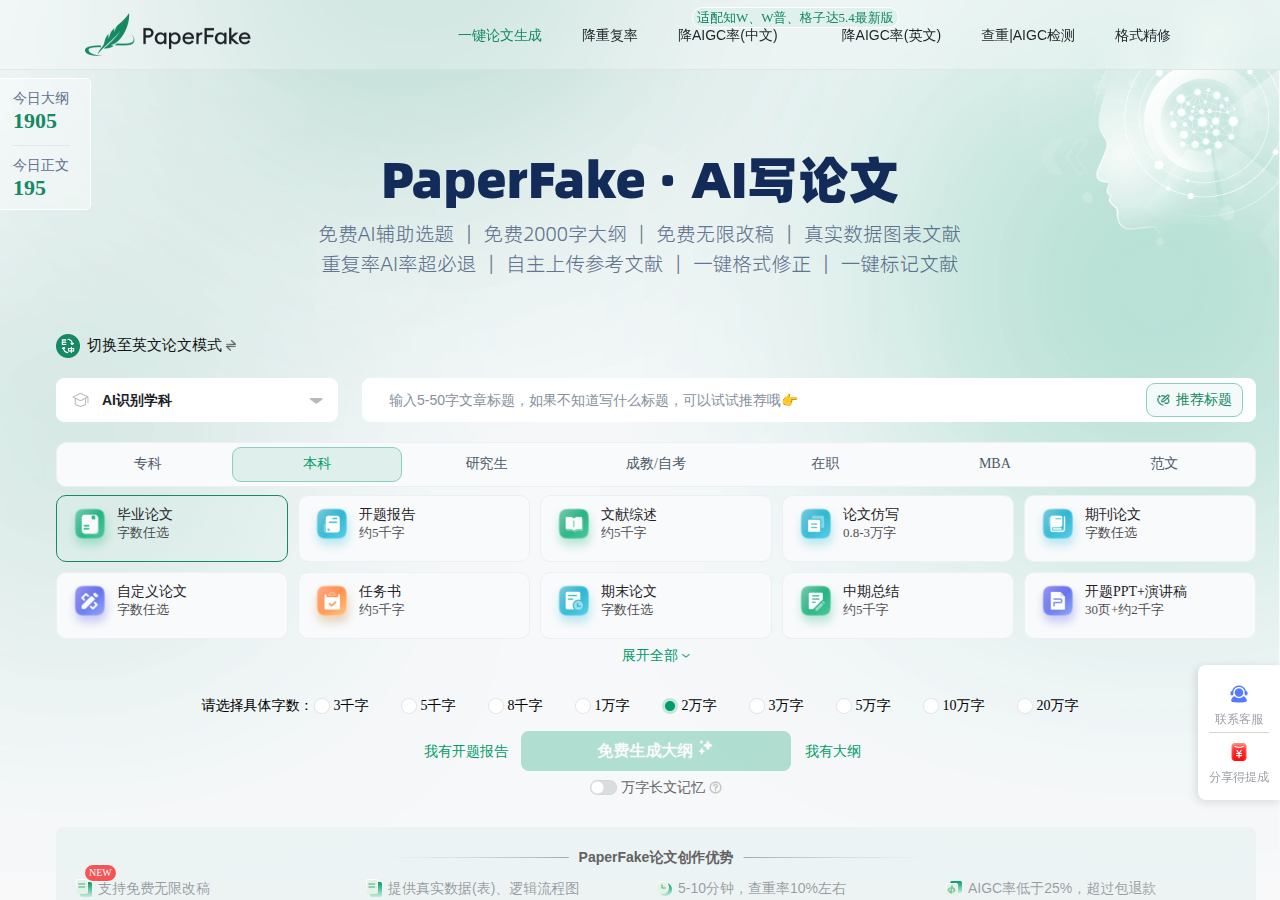The width and height of the screenshot is (1280, 900).
Task: Click the 分享得提成 red envelope icon
Action: point(1239,752)
